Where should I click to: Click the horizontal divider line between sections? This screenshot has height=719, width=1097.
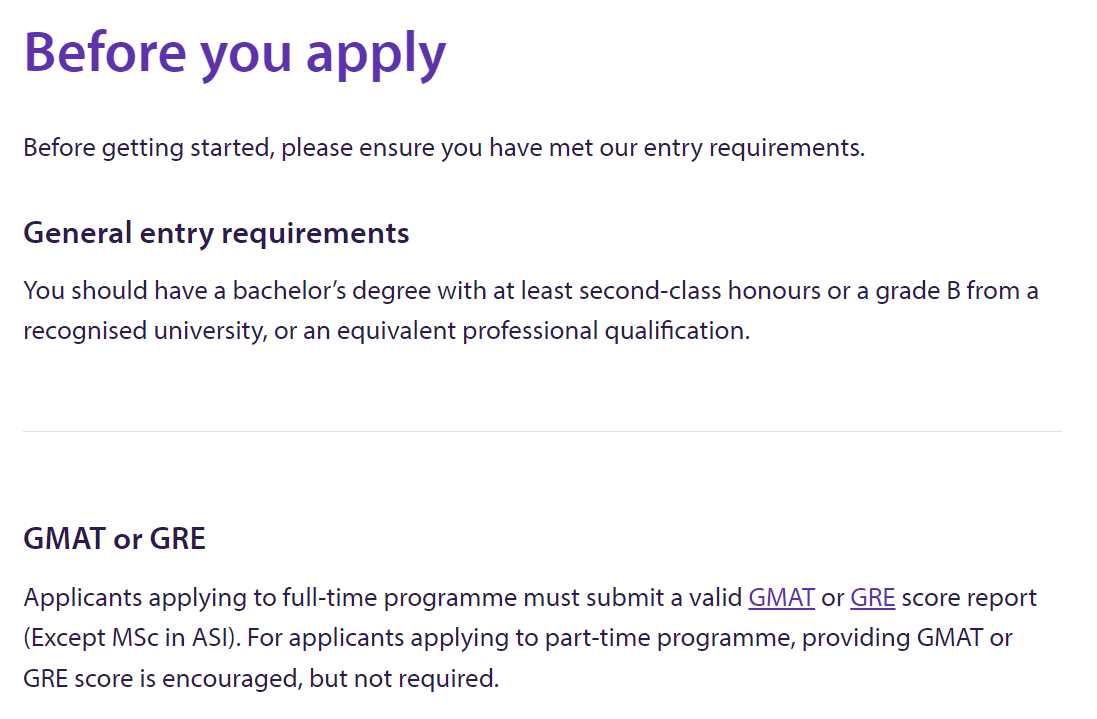[542, 431]
